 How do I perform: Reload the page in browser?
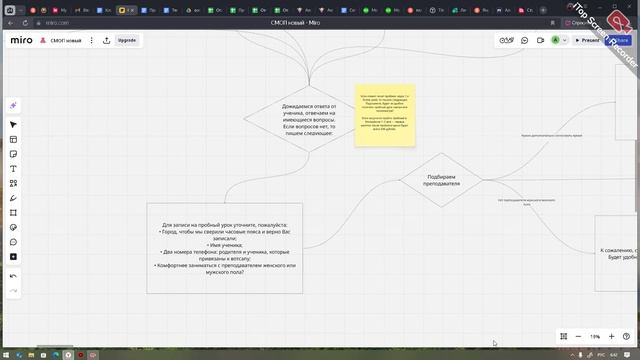(x=25, y=23)
